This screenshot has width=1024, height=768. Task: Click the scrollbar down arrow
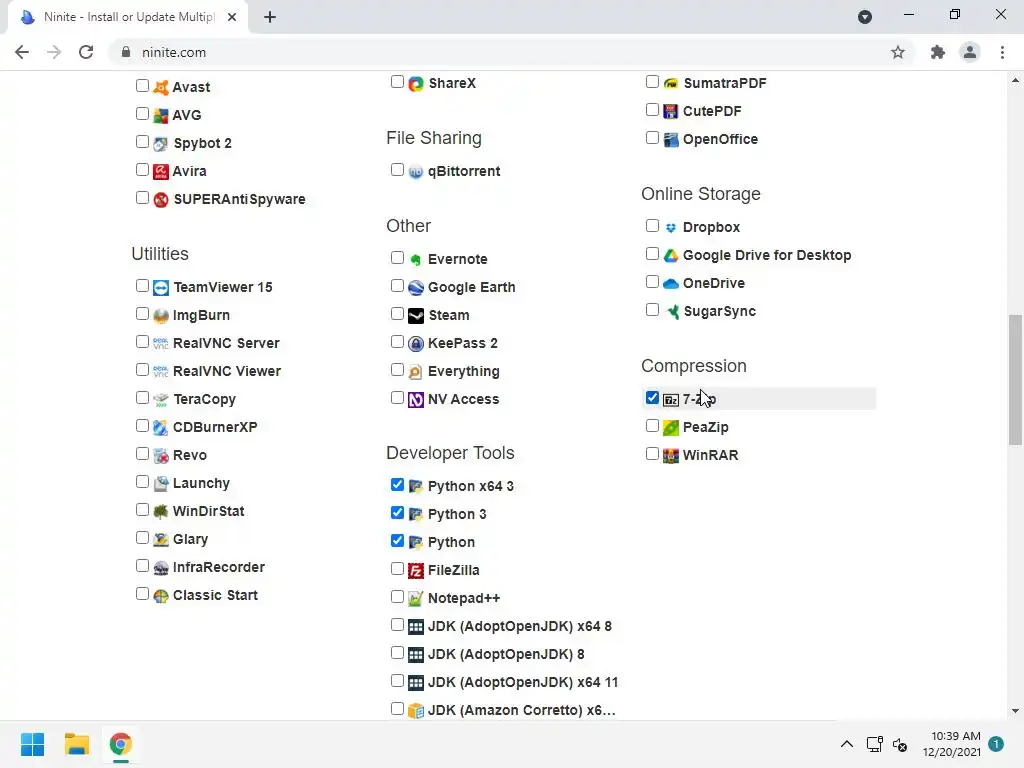[x=1015, y=711]
